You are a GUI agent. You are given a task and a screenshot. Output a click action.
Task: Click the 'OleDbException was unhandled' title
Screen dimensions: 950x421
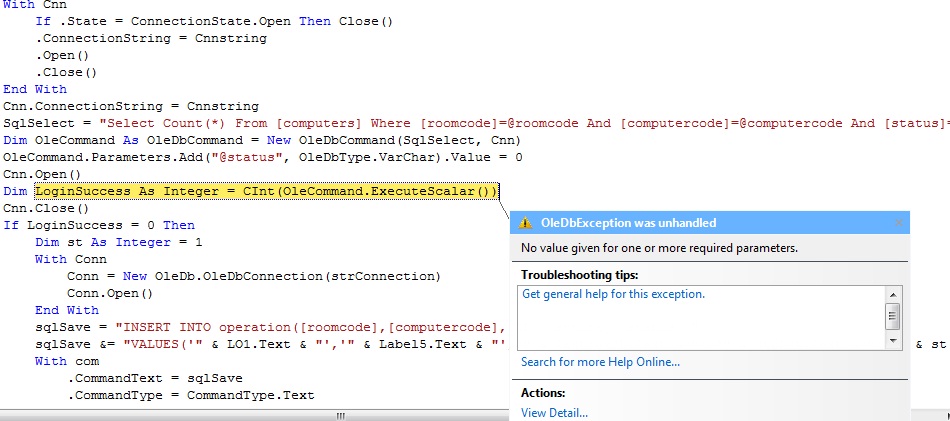(628, 223)
